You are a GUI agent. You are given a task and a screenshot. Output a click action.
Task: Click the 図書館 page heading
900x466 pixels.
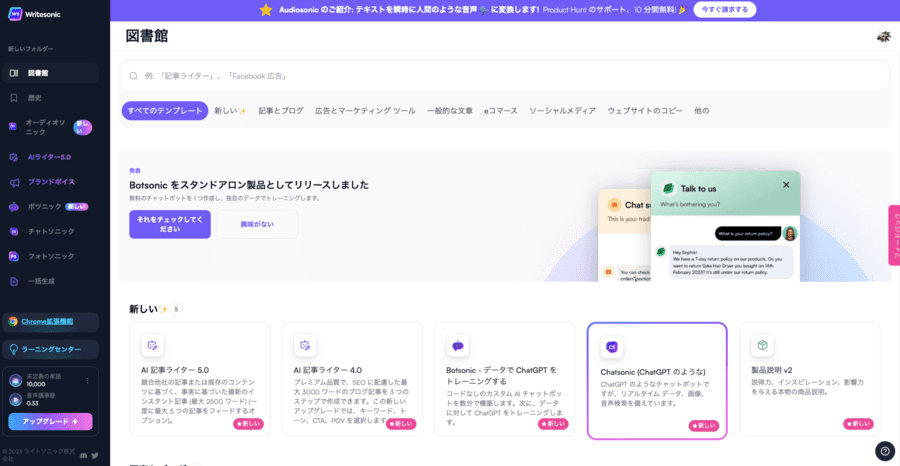(147, 36)
